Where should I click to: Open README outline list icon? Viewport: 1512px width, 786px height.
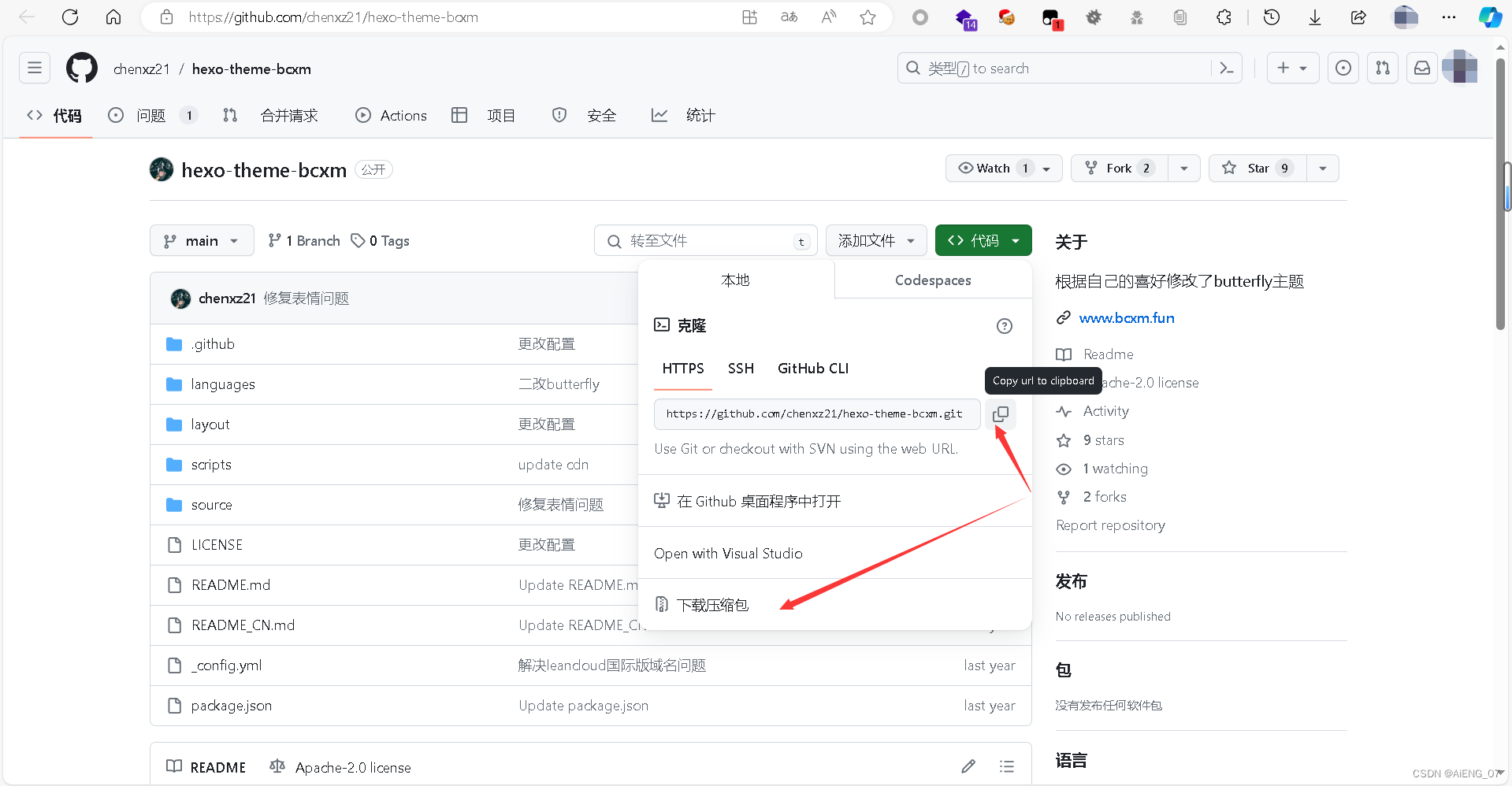coord(1007,766)
